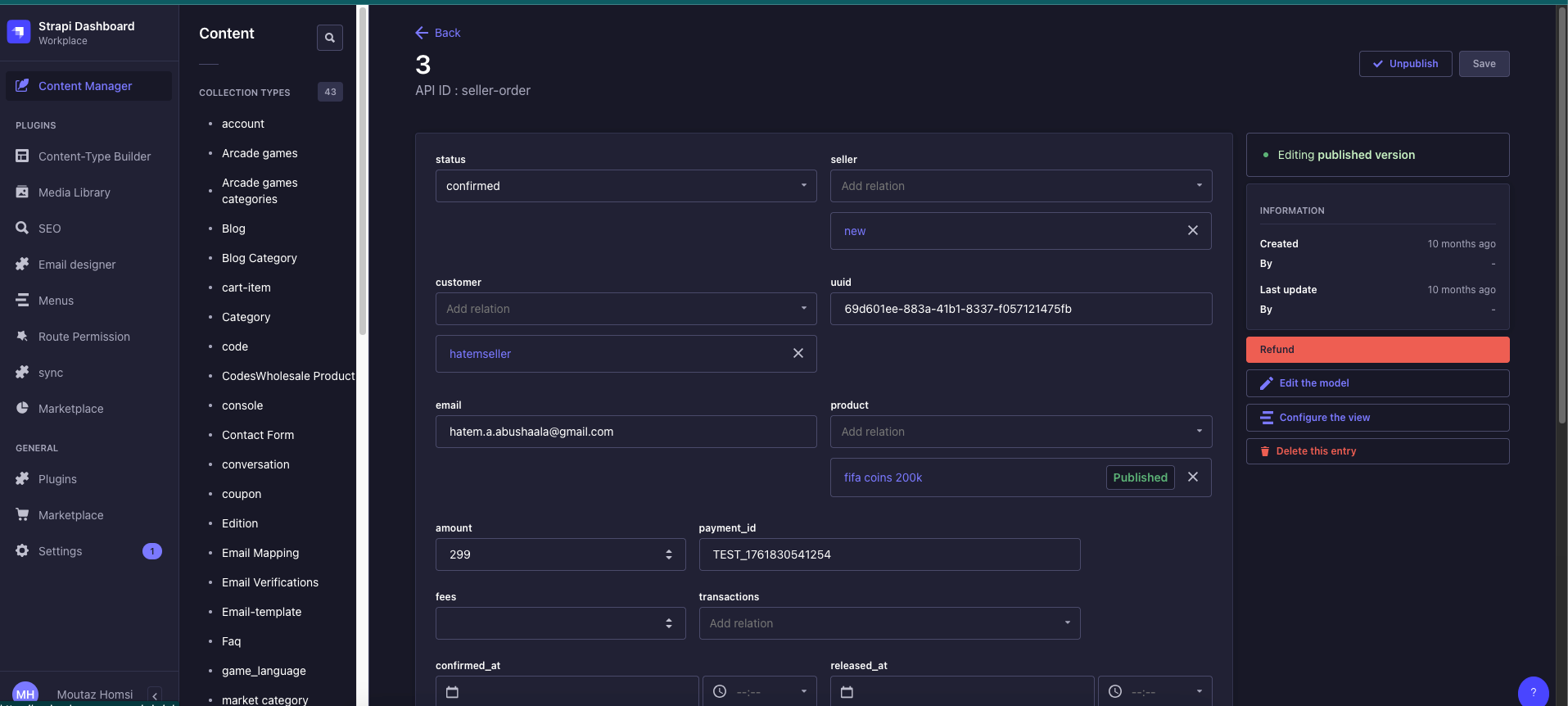Screen dimensions: 1568x706
Task: Open the customer Add relation dropdown
Action: click(626, 309)
